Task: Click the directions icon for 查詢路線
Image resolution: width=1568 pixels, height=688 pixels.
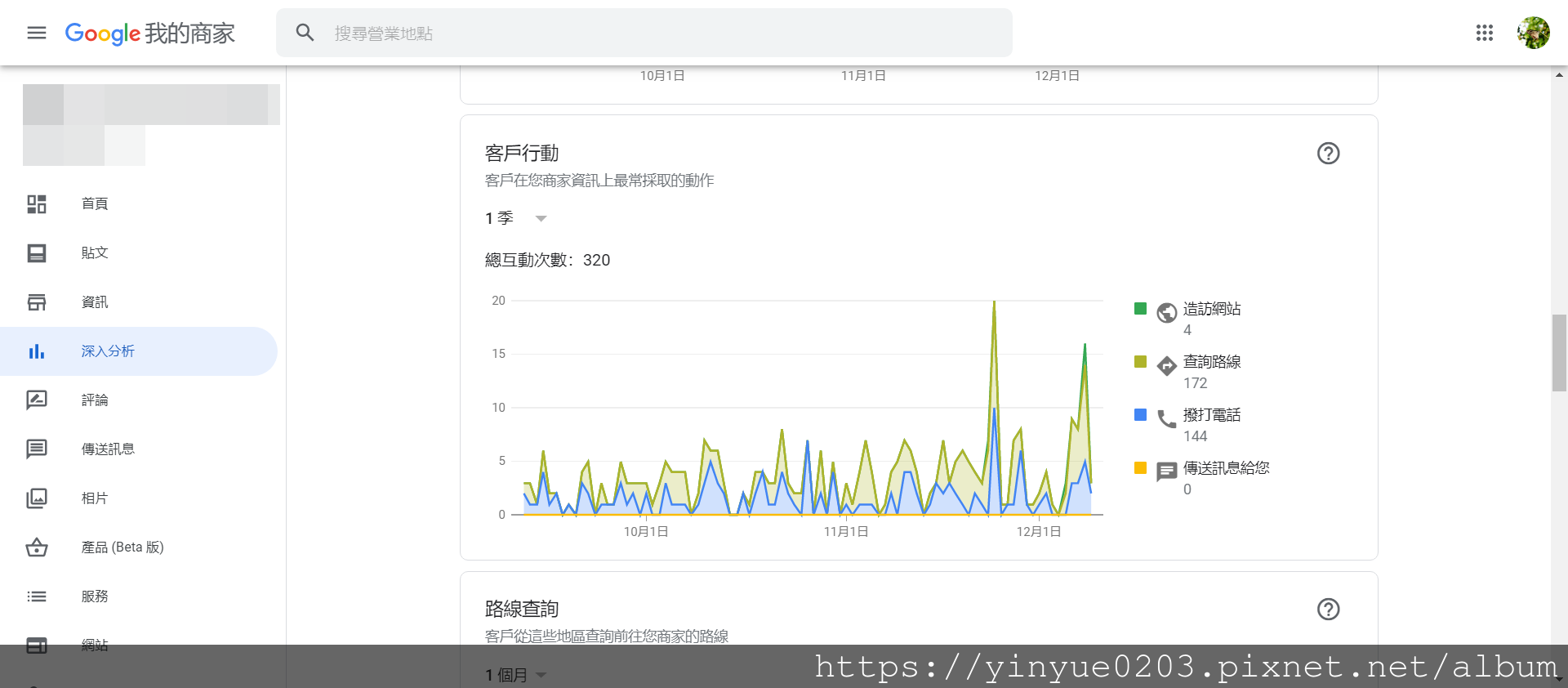Action: (x=1167, y=365)
